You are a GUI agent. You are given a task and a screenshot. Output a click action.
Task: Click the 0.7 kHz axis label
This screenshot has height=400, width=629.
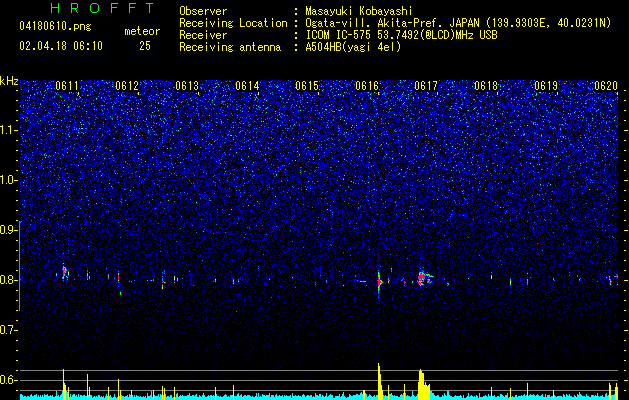9,330
